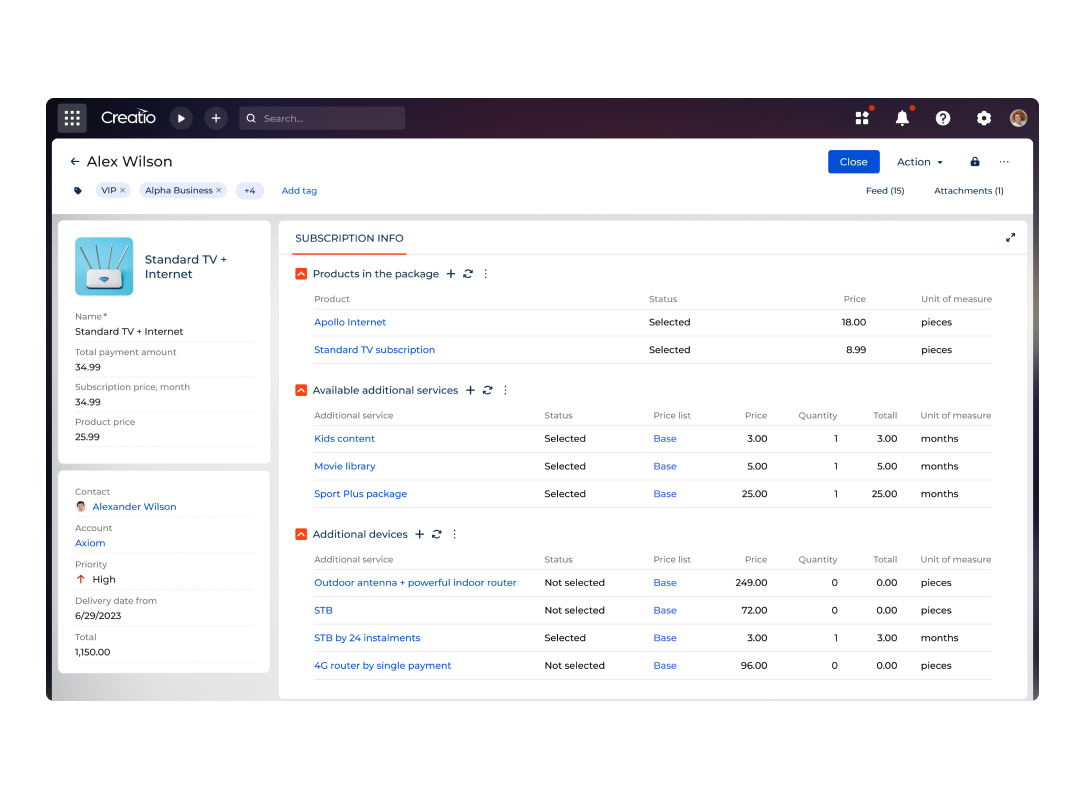This screenshot has height=800, width=1084.
Task: Click the Search input field
Action: [322, 117]
